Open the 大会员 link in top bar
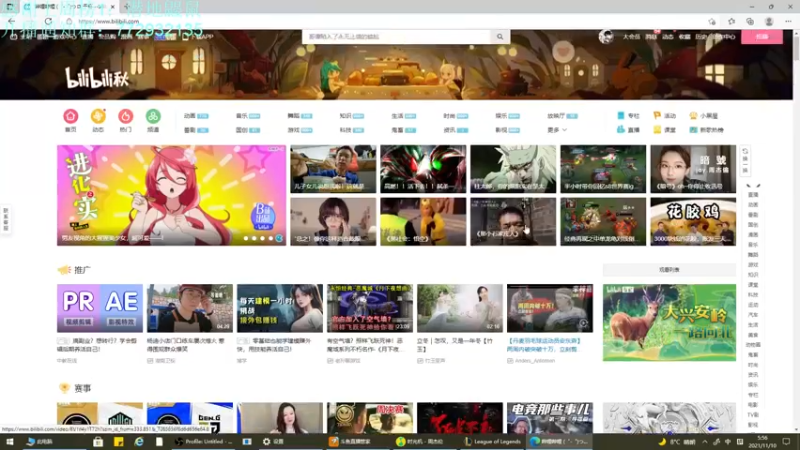Viewport: 800px width, 450px height. 631,37
